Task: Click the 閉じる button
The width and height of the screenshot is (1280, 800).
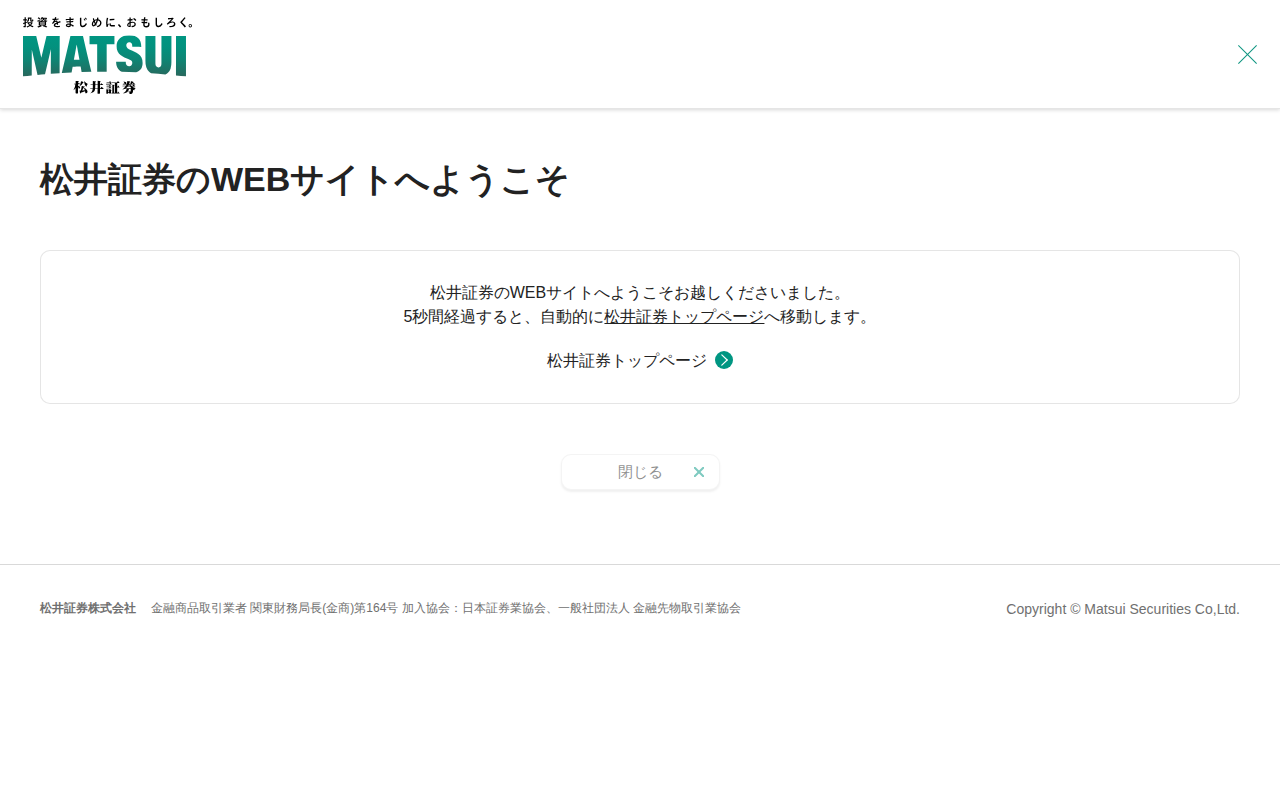Action: (640, 472)
